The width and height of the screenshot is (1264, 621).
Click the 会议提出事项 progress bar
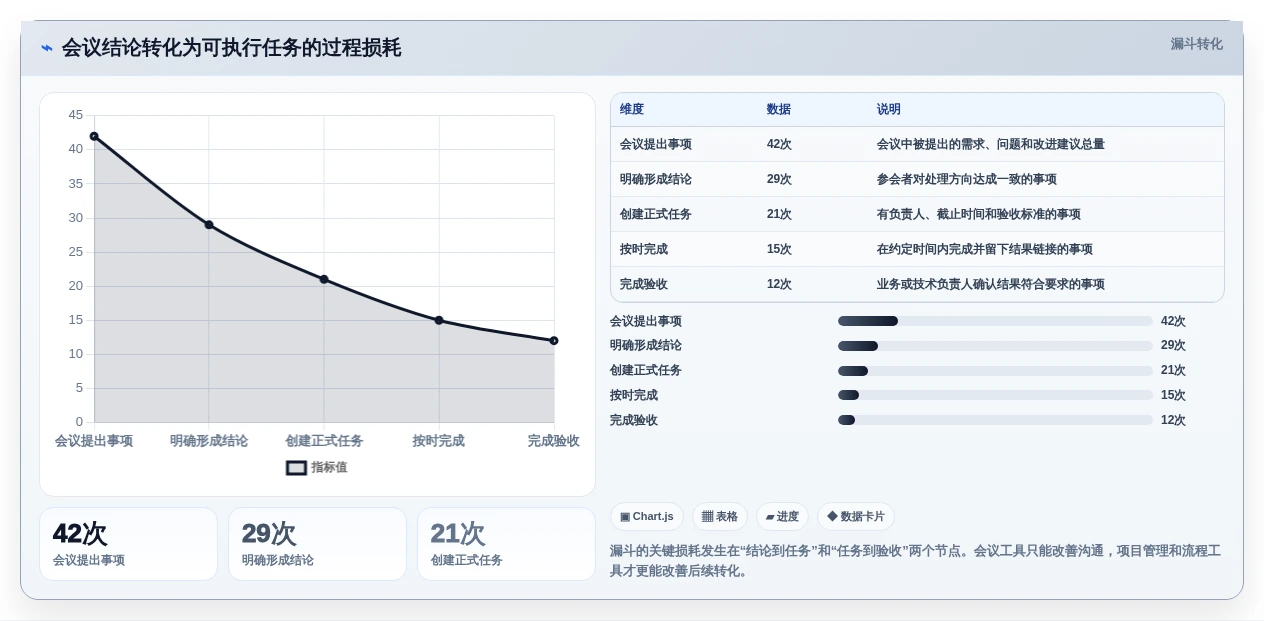995,321
